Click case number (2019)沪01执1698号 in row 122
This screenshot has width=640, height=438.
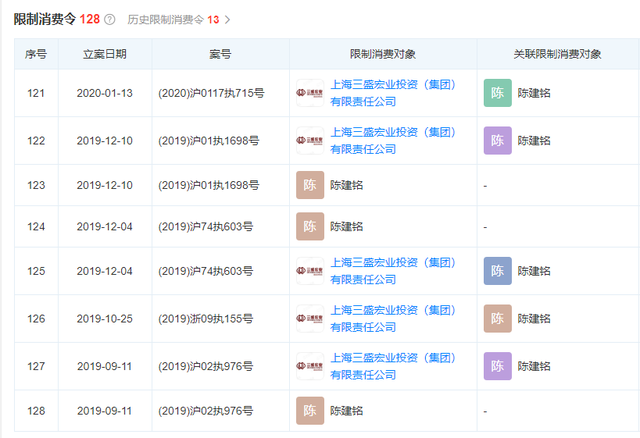point(209,141)
